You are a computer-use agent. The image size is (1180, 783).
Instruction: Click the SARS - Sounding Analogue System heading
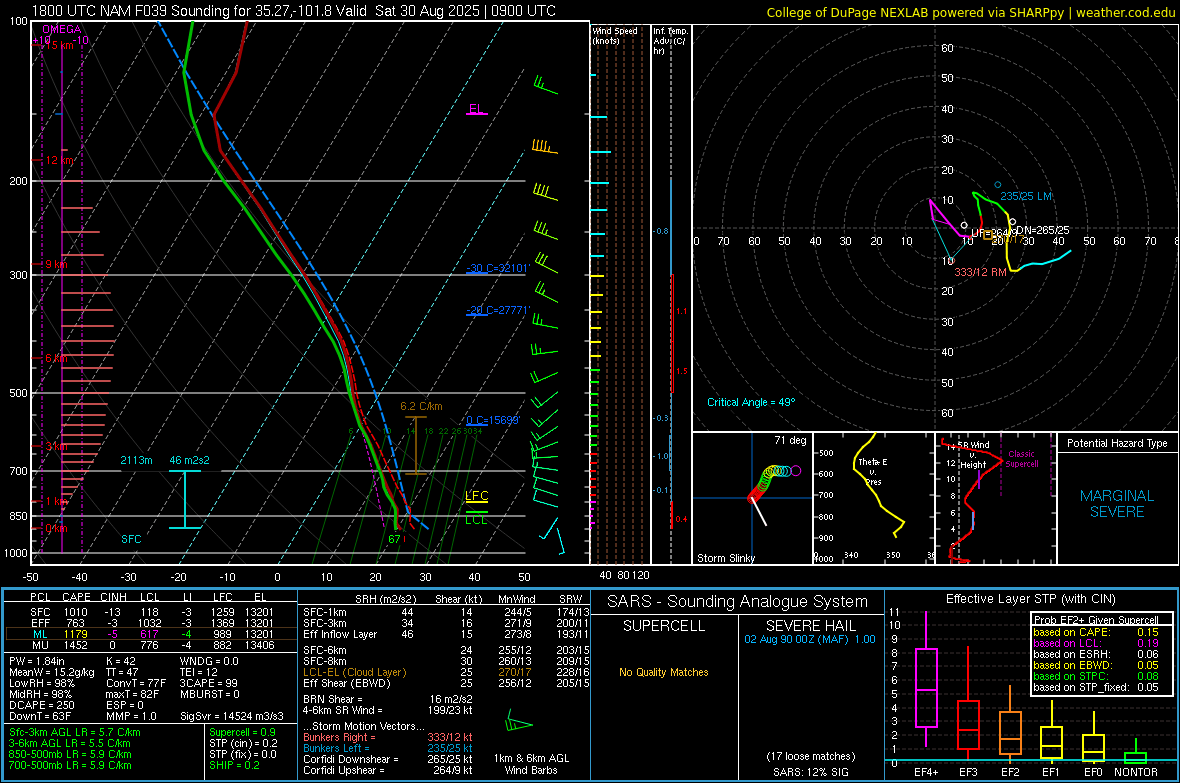[737, 602]
